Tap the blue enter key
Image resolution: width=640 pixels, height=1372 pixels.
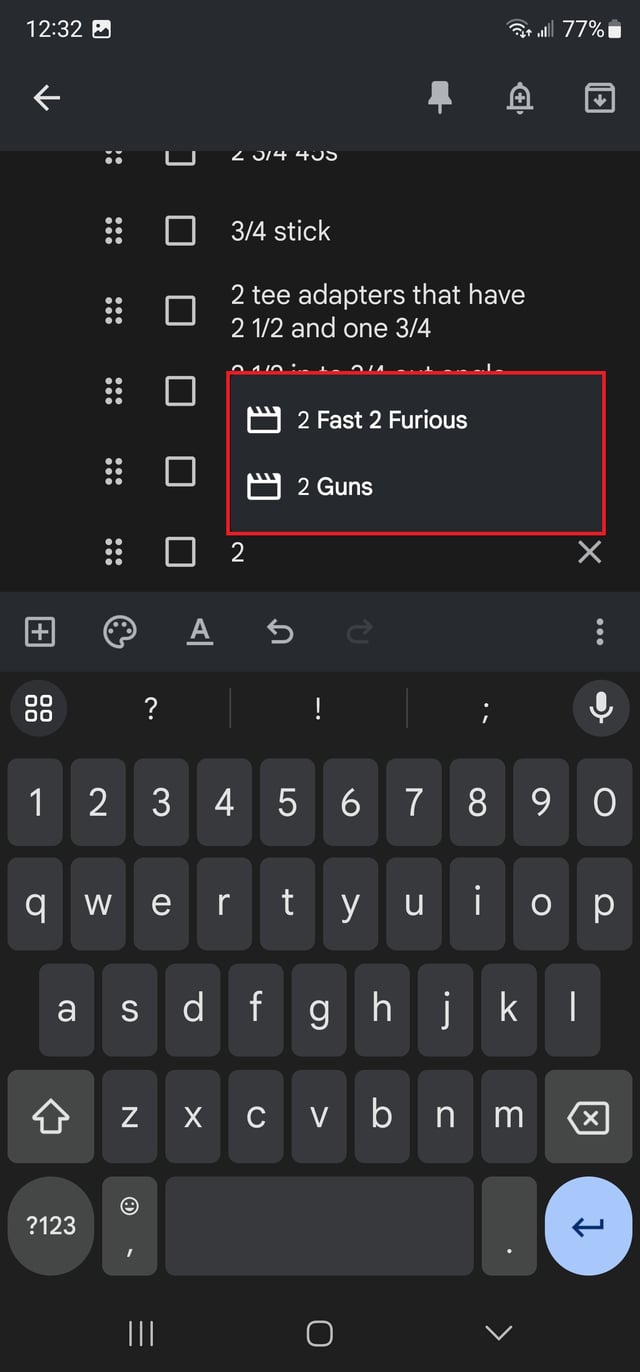click(588, 1226)
